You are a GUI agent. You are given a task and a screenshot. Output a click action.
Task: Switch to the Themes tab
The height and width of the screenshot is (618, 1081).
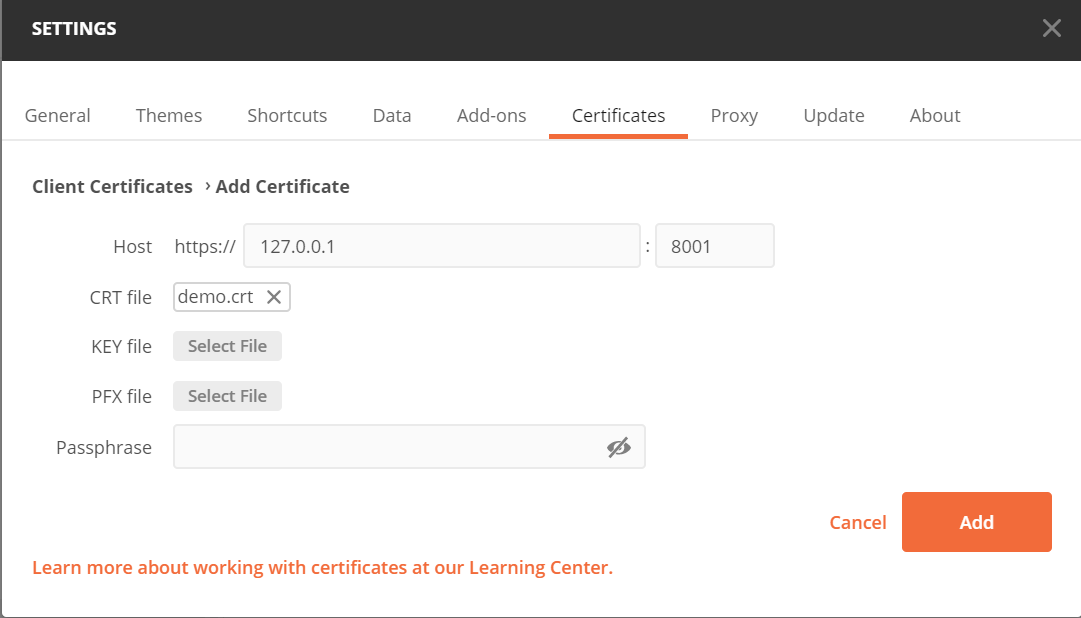tap(169, 115)
